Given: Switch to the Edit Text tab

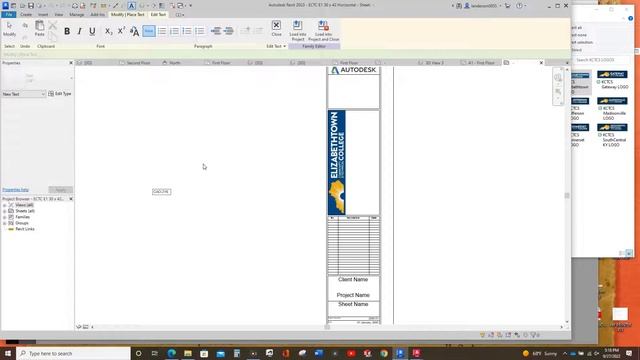Looking at the screenshot, I should point(158,14).
